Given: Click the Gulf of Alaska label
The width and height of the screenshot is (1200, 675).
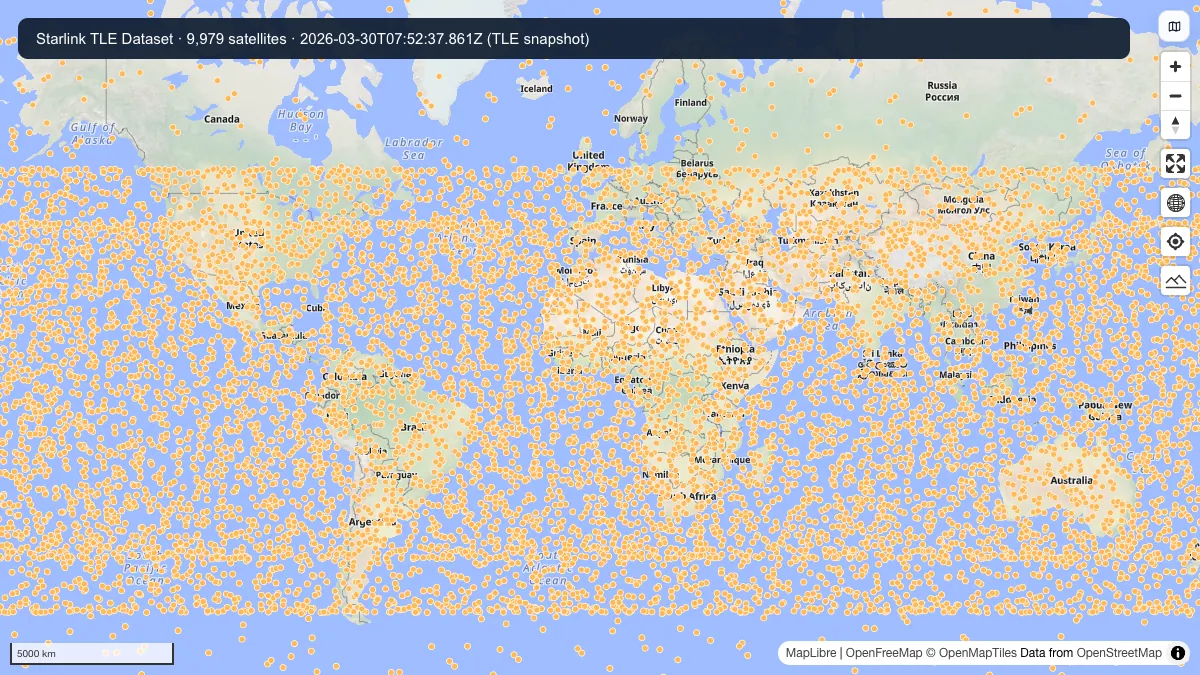Looking at the screenshot, I should pos(93,133).
